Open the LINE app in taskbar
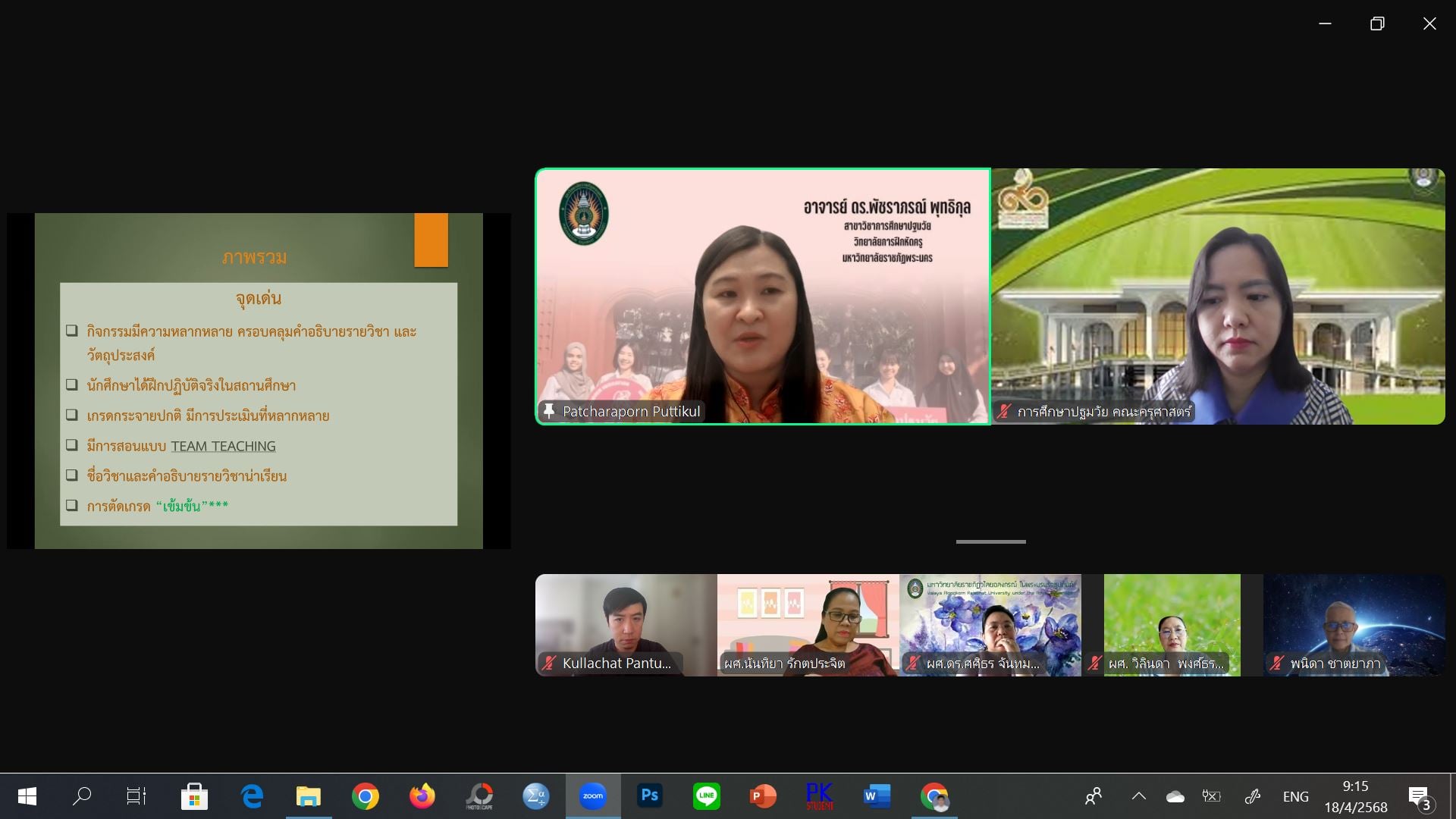Viewport: 1456px width, 819px height. pyautogui.click(x=706, y=796)
